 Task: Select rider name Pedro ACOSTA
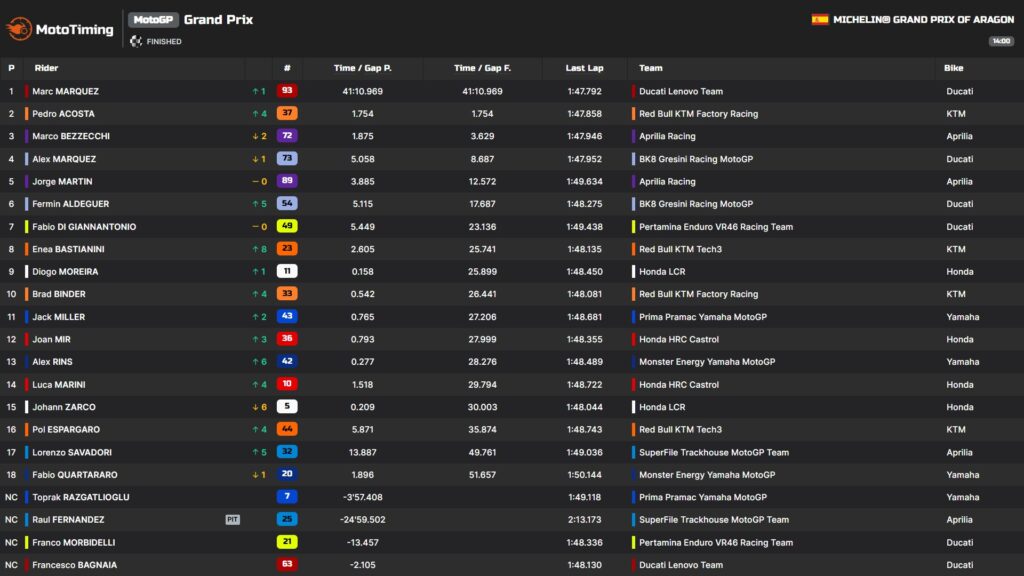pos(63,114)
